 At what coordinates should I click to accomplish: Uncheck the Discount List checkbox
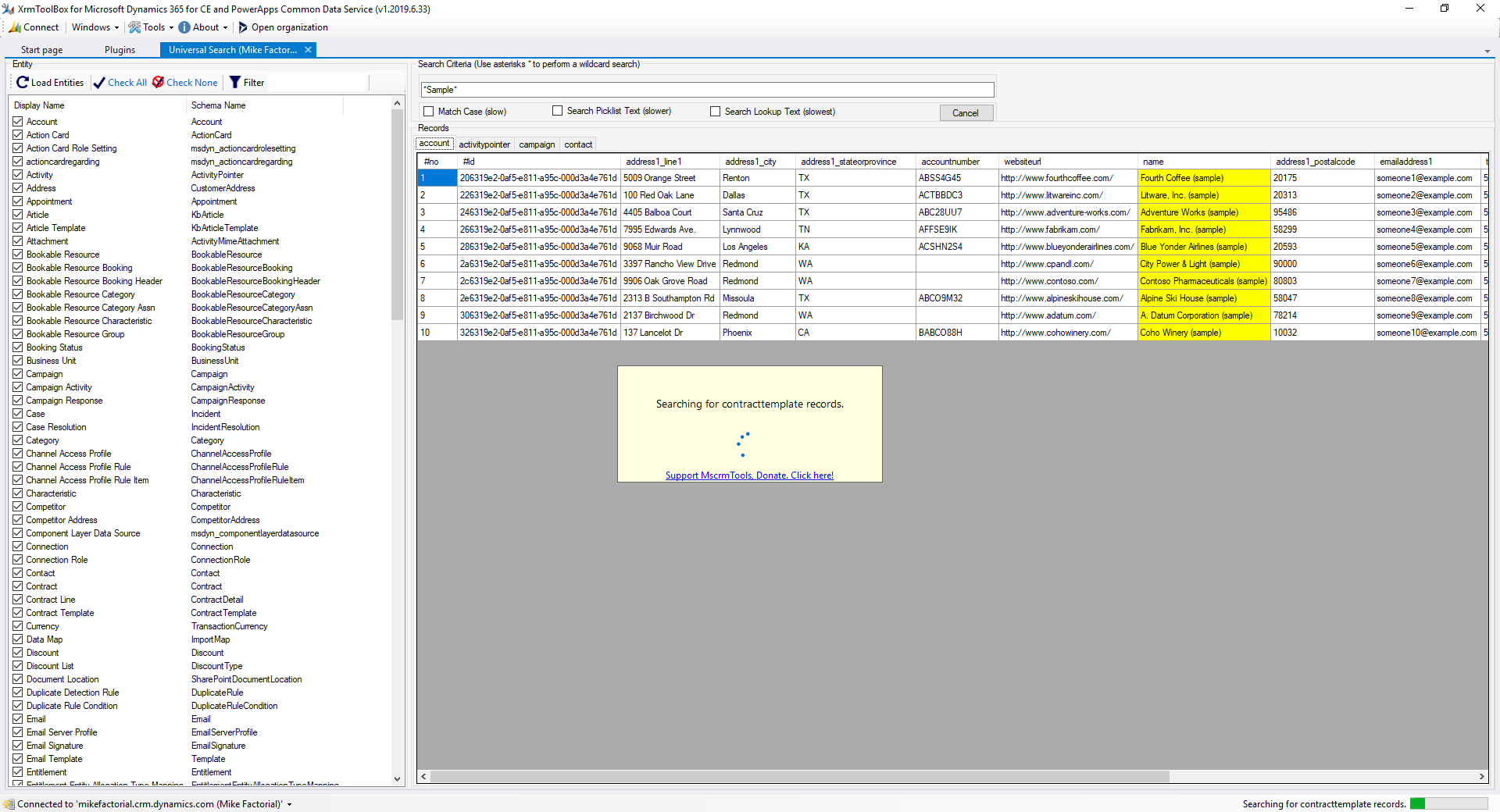[x=17, y=666]
